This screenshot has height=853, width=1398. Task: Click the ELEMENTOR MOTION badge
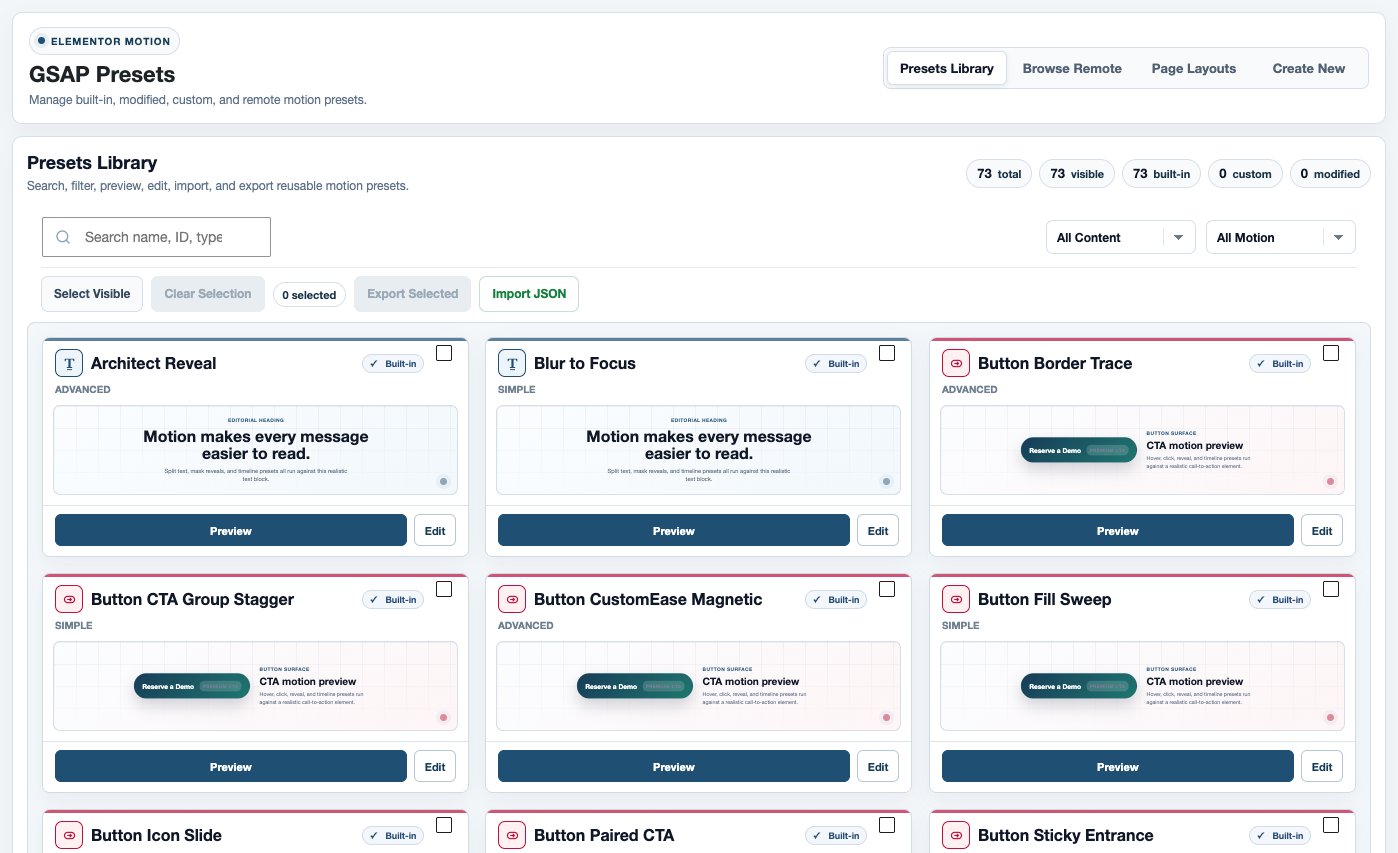(104, 41)
